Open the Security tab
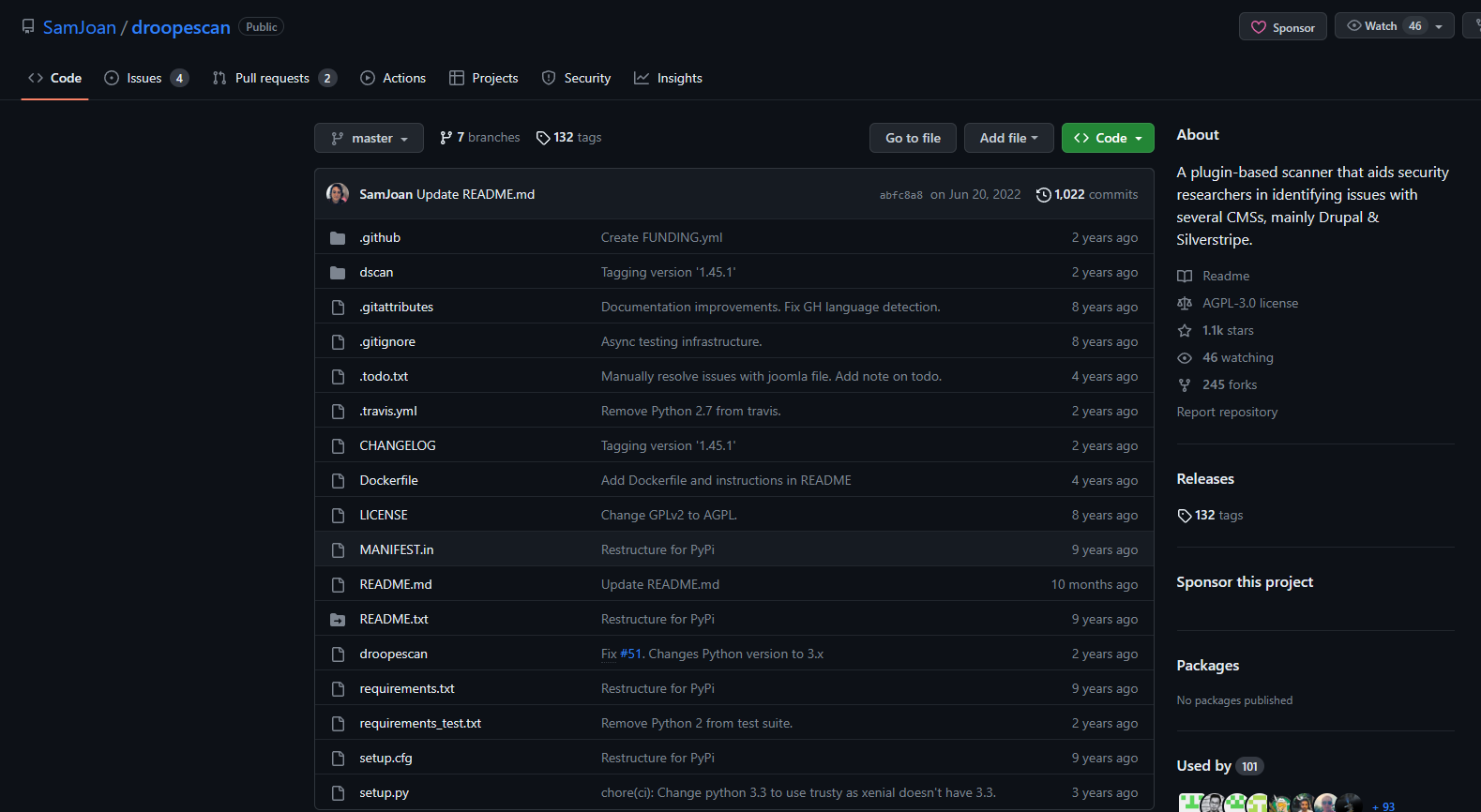Screen dimensions: 1481x812 577,78
